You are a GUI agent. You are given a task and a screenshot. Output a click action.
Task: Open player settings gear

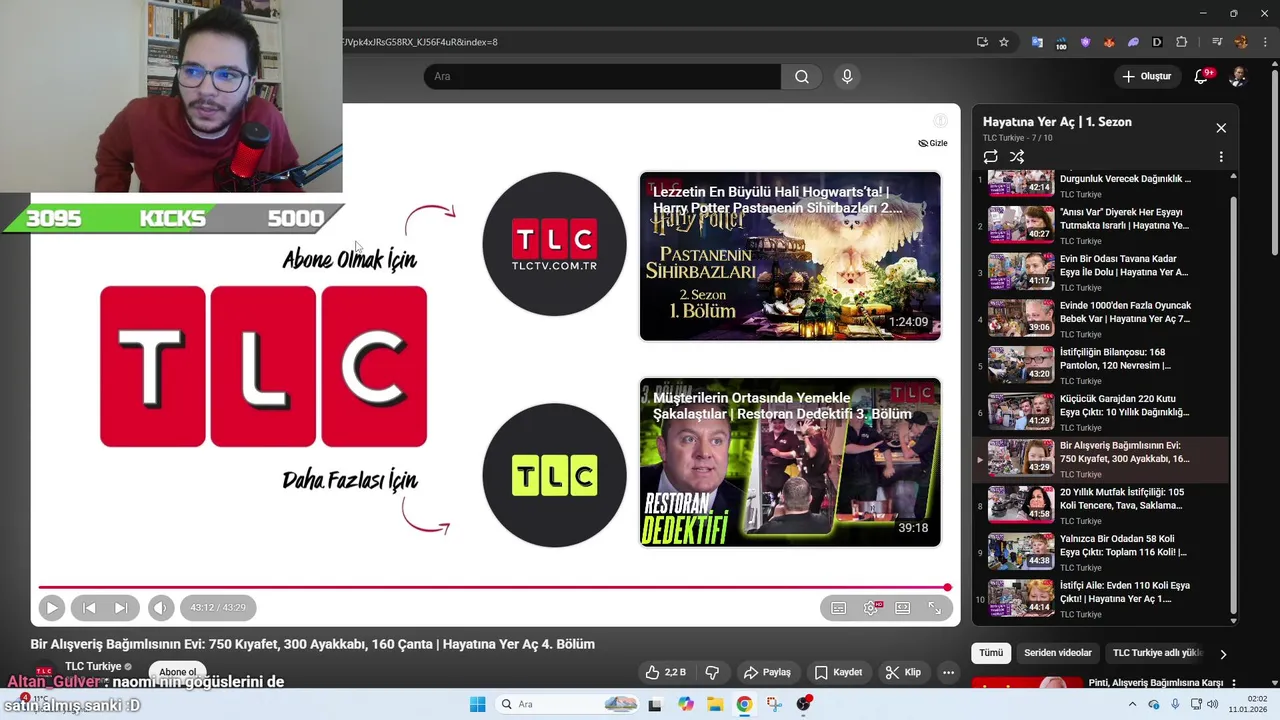coord(871,608)
